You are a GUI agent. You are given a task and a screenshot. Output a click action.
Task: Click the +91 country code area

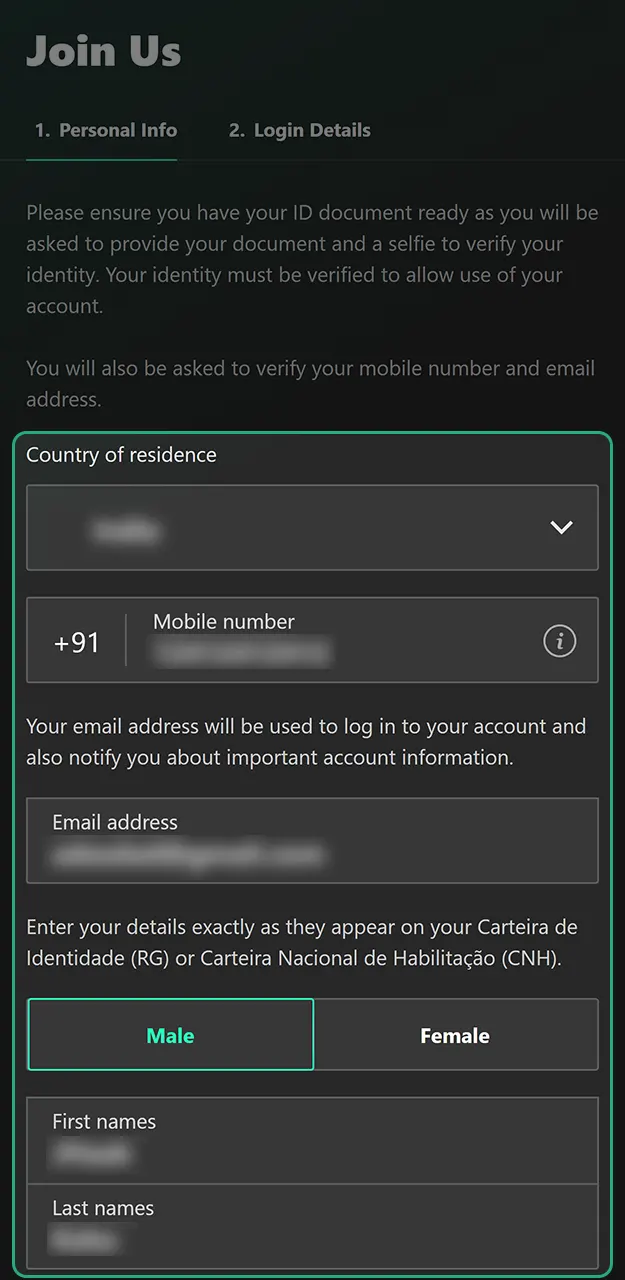pos(76,640)
